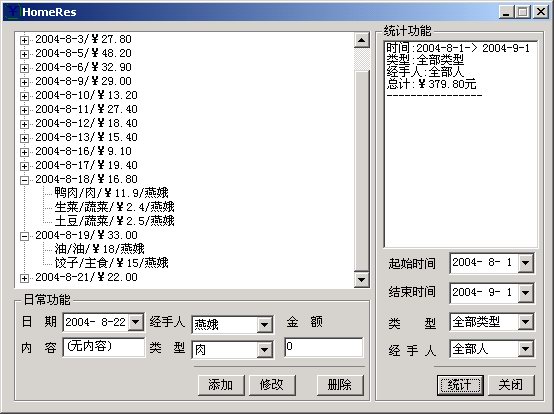Expand the 2004-8-6 tree node
This screenshot has height=414, width=554.
[24, 68]
